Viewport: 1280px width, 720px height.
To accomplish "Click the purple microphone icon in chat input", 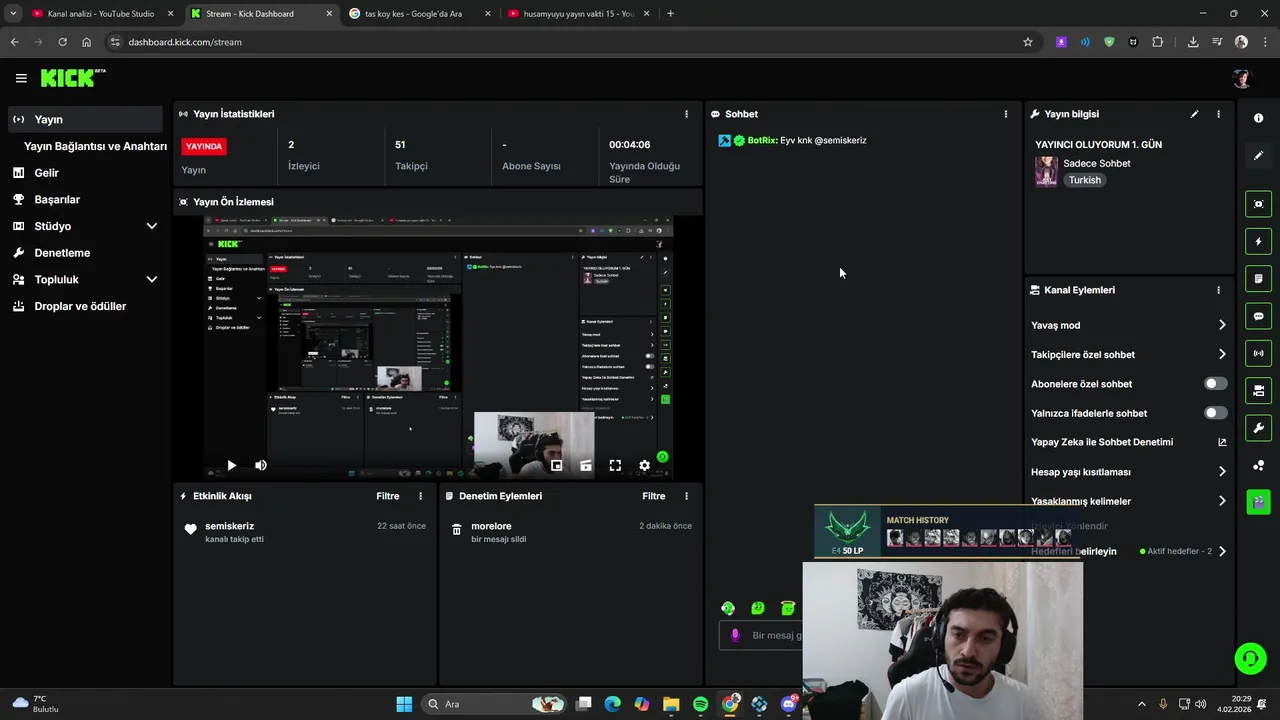I will tap(735, 635).
